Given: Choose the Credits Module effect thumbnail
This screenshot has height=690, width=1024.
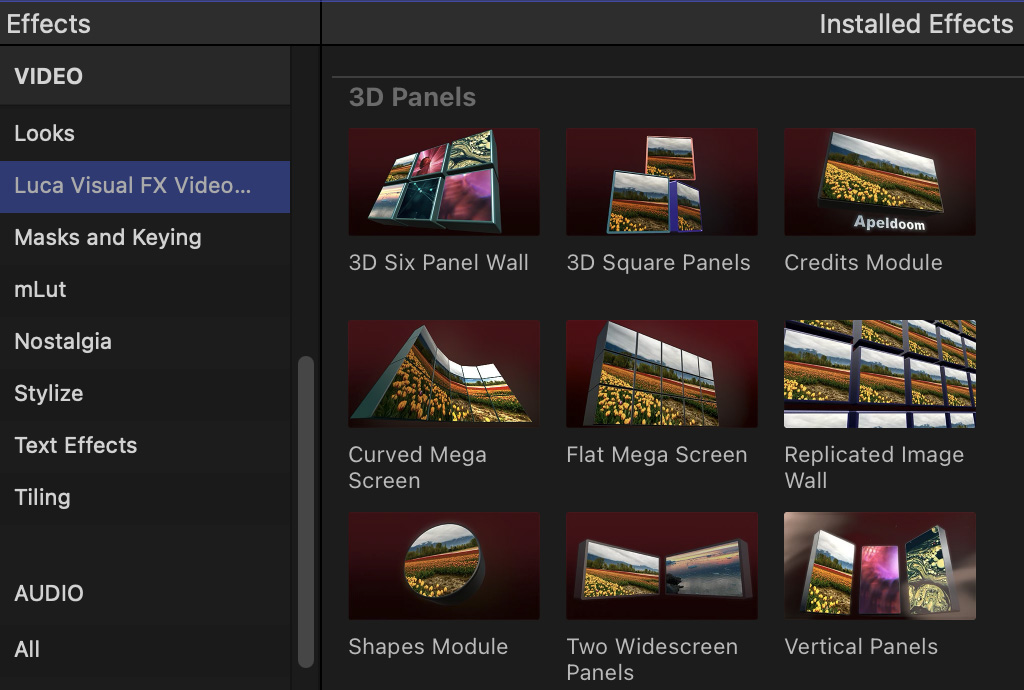Looking at the screenshot, I should tap(879, 181).
